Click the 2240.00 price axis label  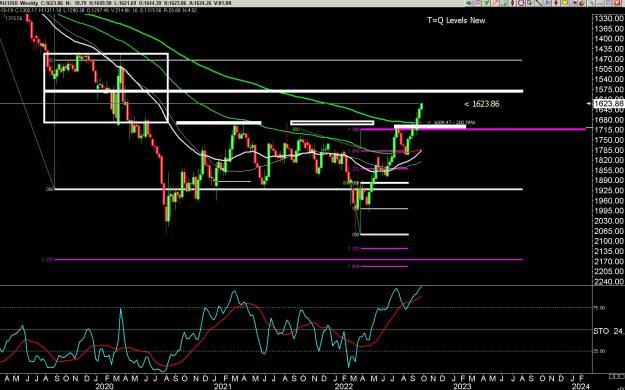pyautogui.click(x=609, y=282)
